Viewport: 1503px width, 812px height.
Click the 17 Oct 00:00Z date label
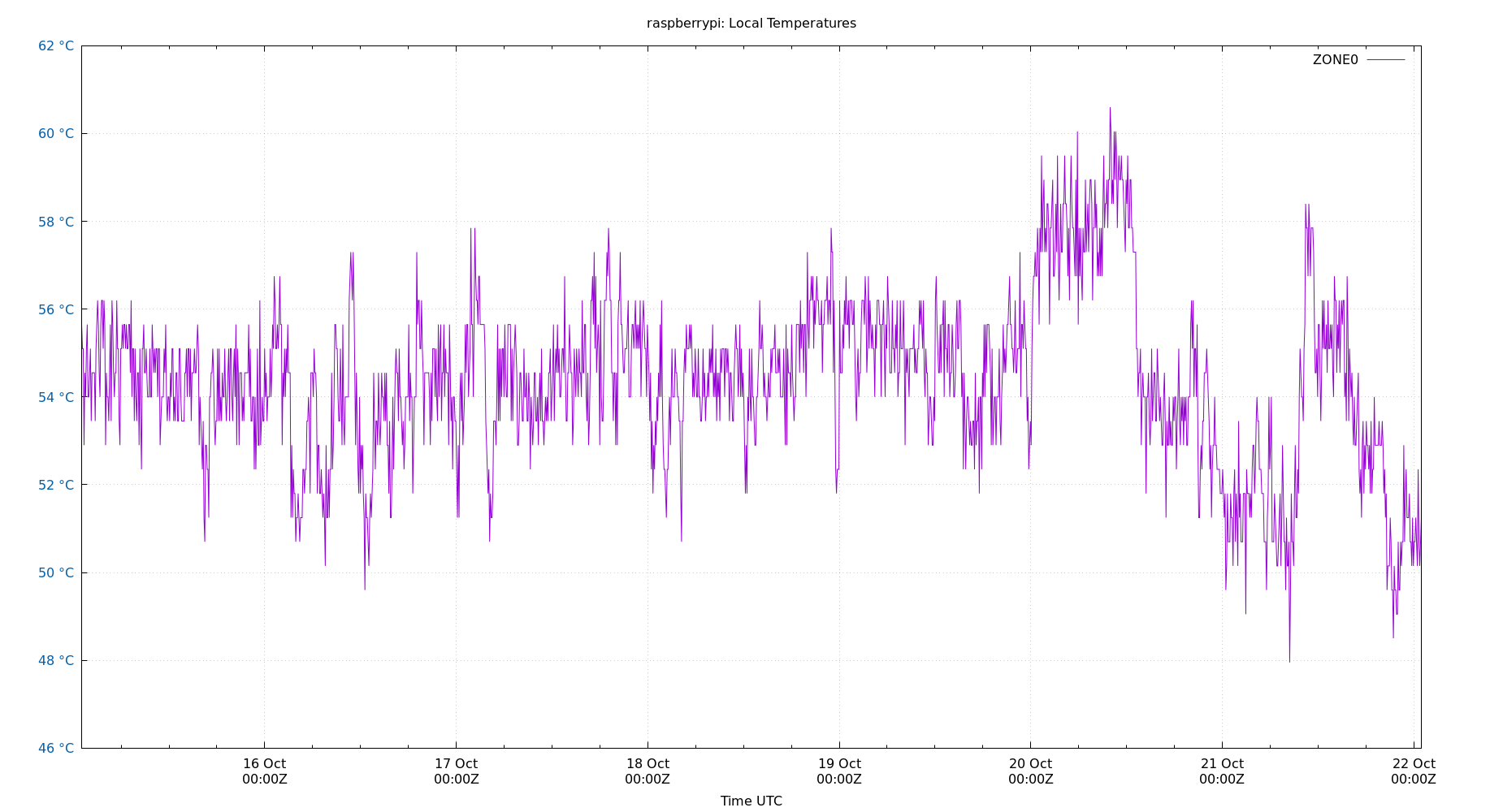(456, 771)
